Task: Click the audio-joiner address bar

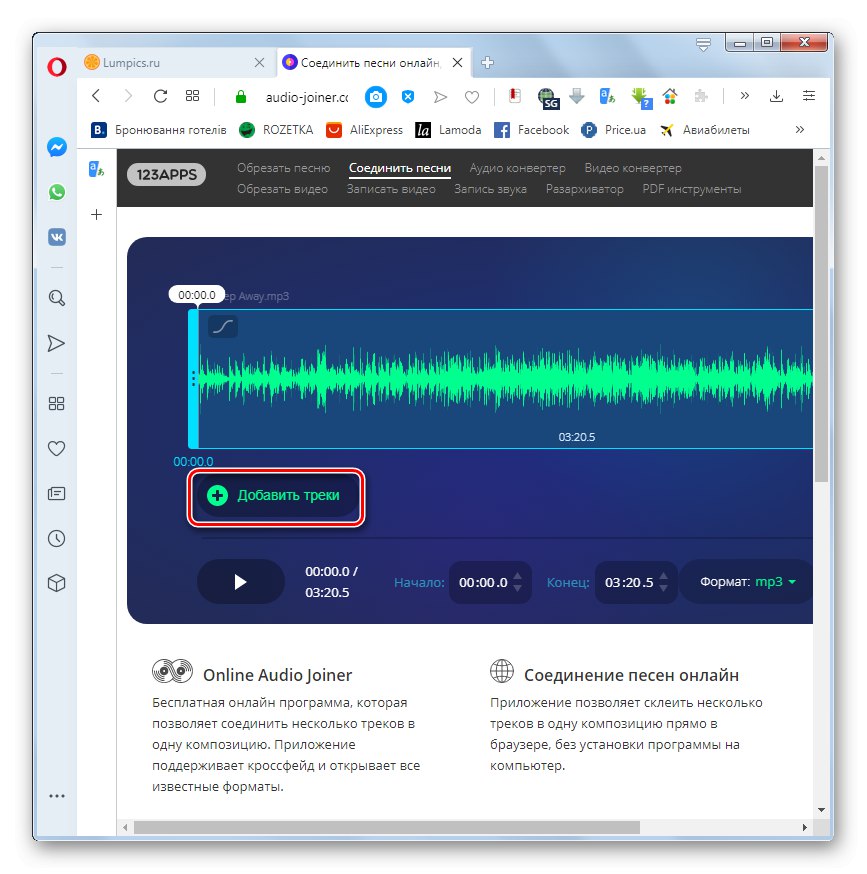Action: 307,98
